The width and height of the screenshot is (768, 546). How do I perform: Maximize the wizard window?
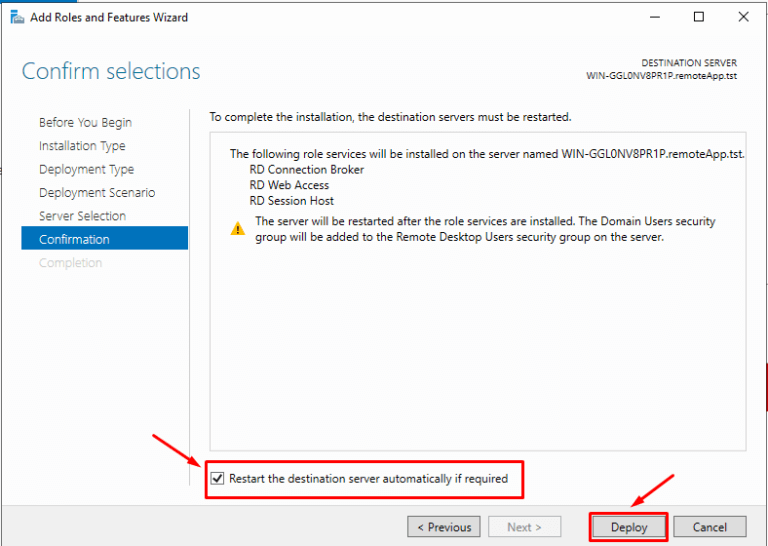point(699,17)
